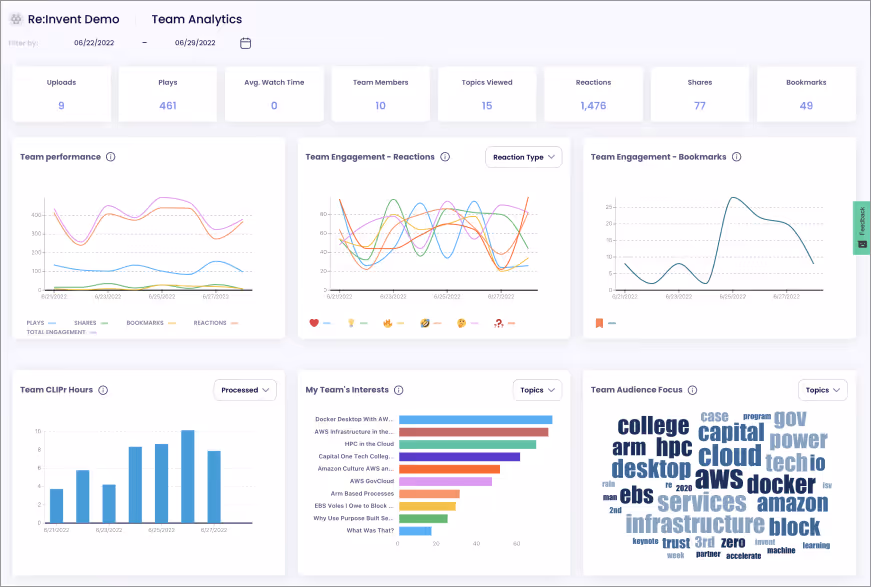
Task: Show info for Team Engagement - Reactions
Action: [445, 157]
